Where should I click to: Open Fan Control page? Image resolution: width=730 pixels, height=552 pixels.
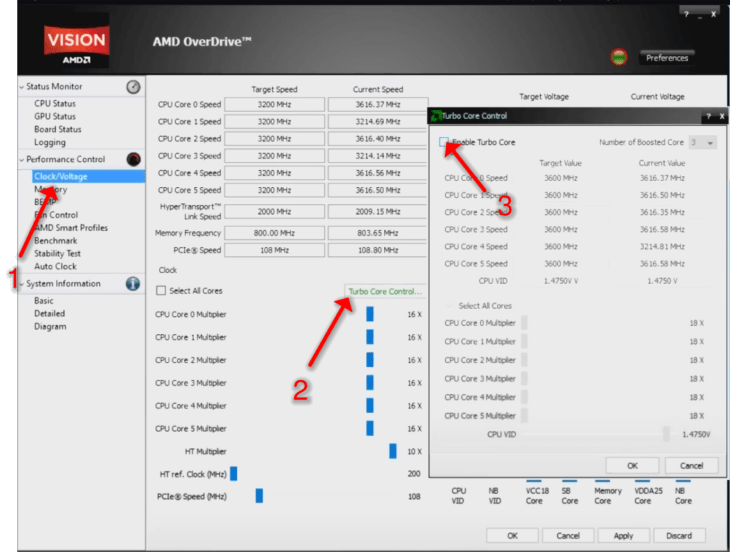tap(56, 215)
